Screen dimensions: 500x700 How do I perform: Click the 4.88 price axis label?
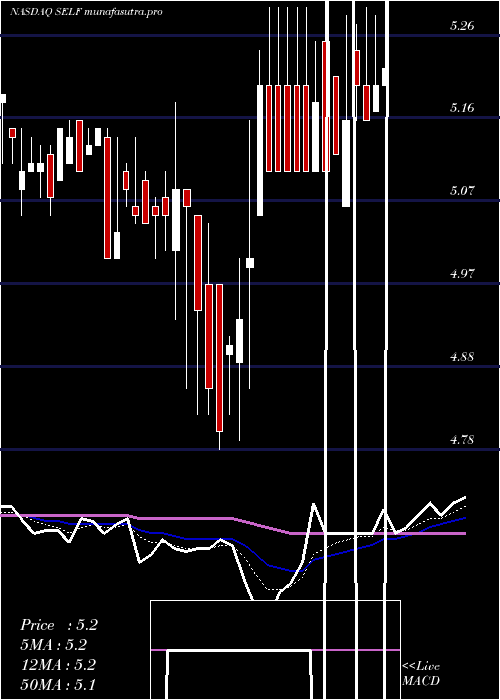click(x=462, y=357)
